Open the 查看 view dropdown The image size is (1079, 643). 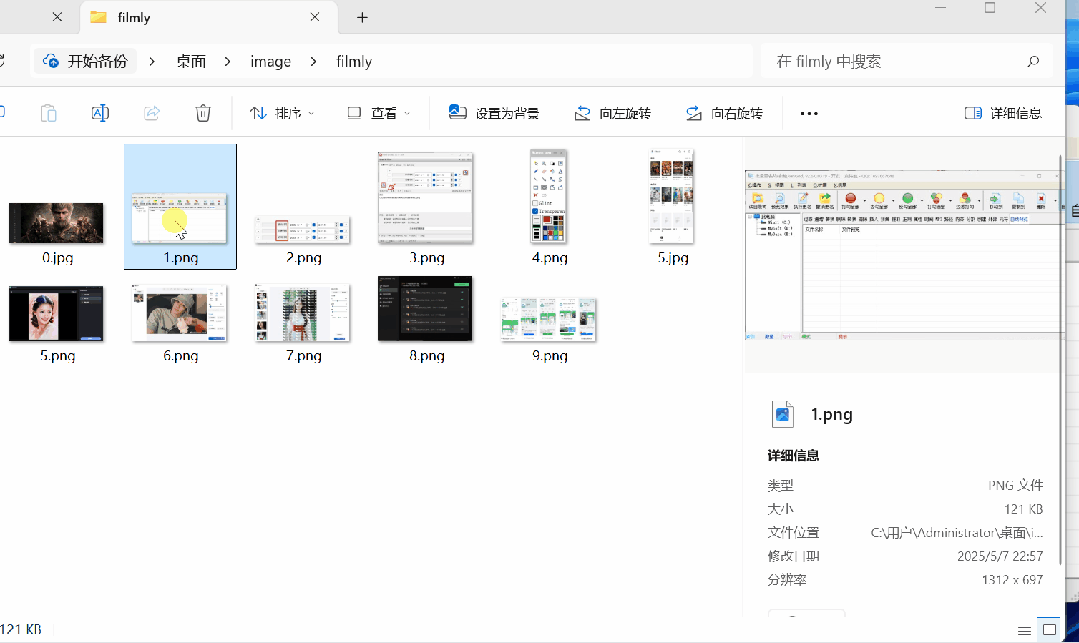tap(378, 112)
